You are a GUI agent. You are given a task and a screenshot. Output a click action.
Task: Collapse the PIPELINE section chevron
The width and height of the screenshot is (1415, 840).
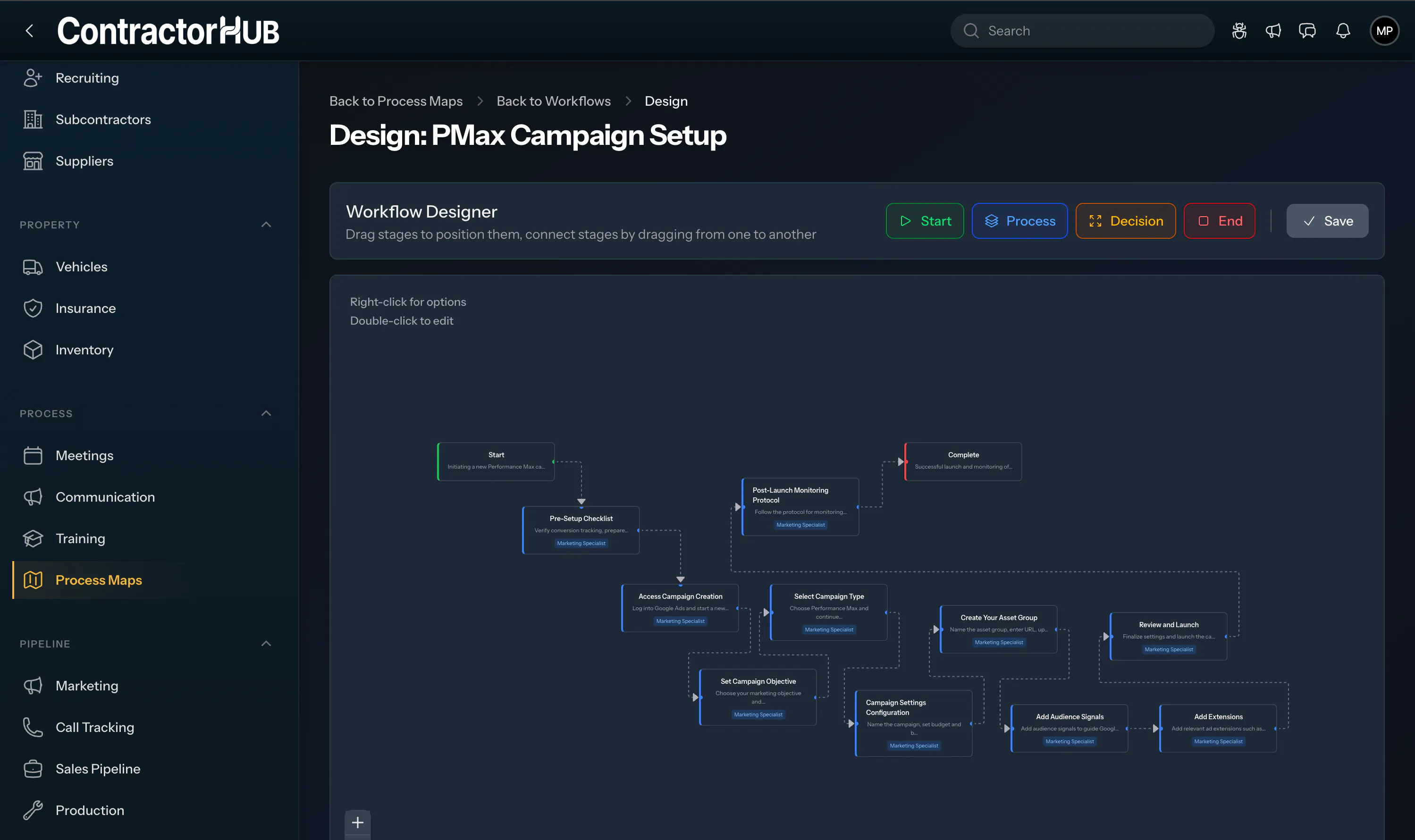[x=266, y=644]
